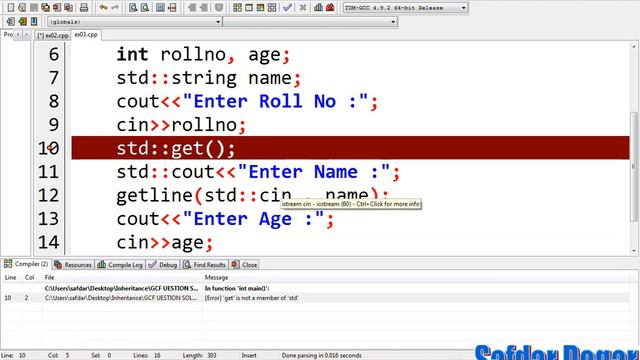Click the Close All files icon

pyautogui.click(x=68, y=7)
